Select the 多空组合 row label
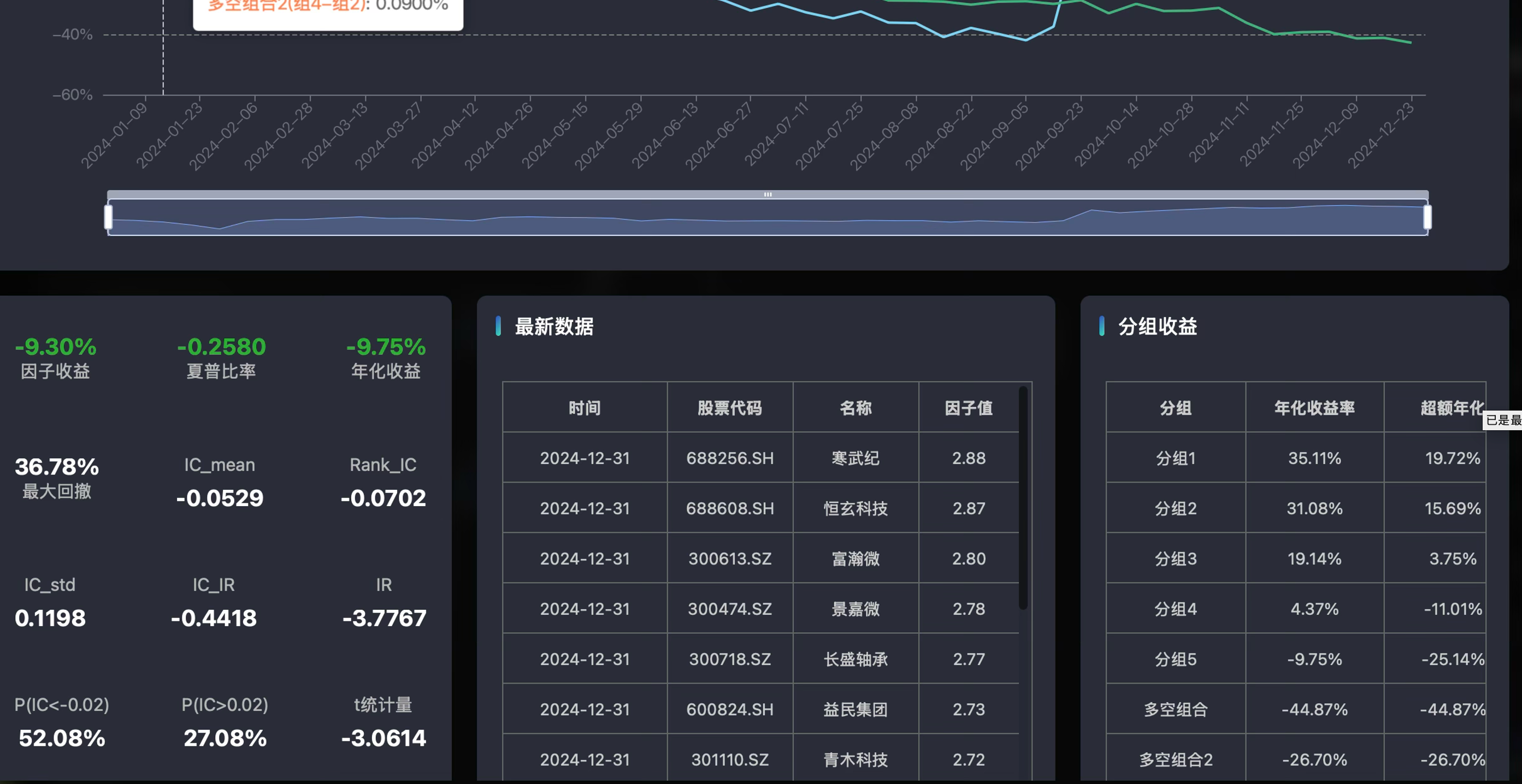Viewport: 1522px width, 784px height. coord(1175,709)
